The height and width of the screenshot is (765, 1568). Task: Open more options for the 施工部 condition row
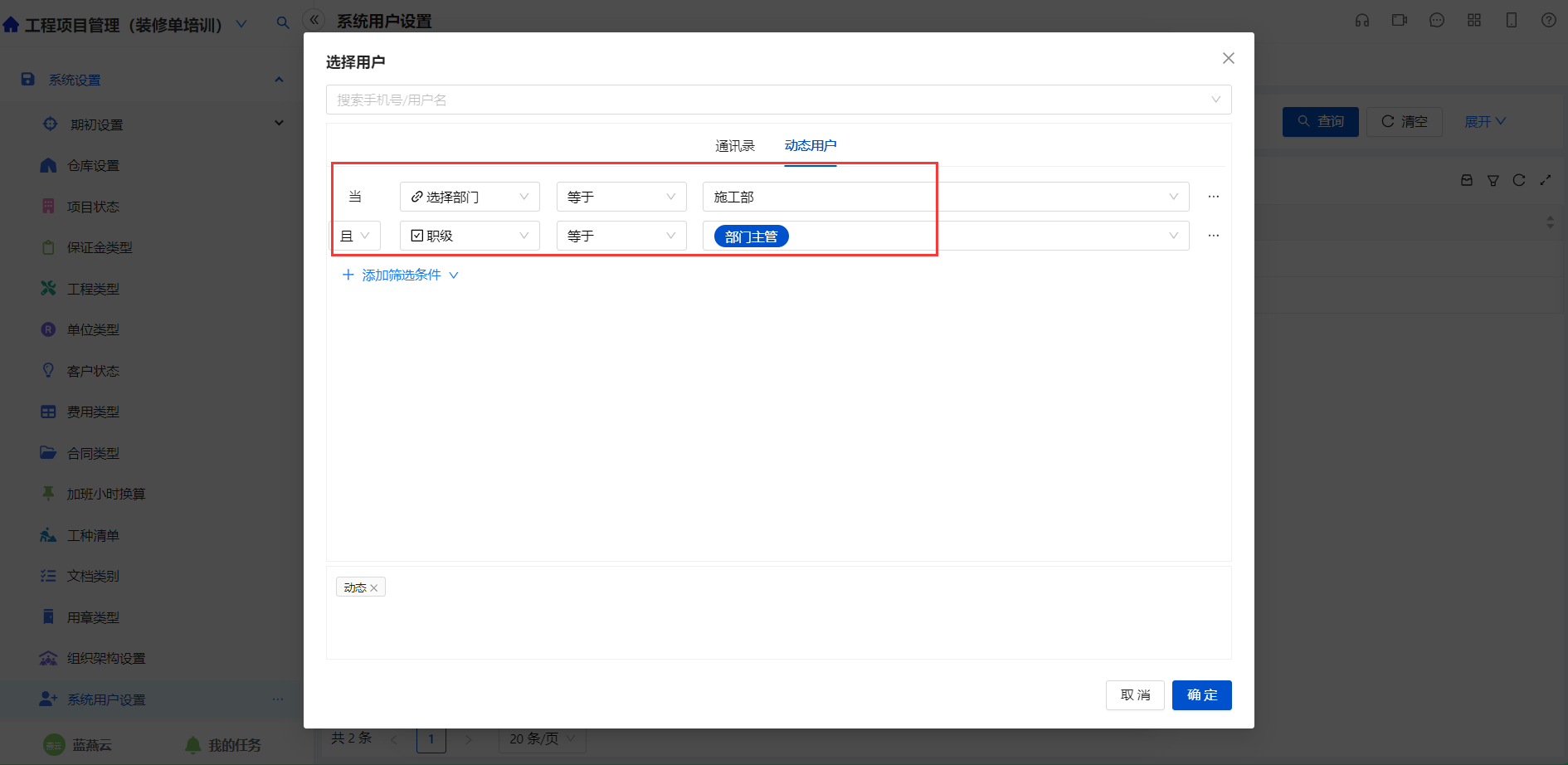1214,197
